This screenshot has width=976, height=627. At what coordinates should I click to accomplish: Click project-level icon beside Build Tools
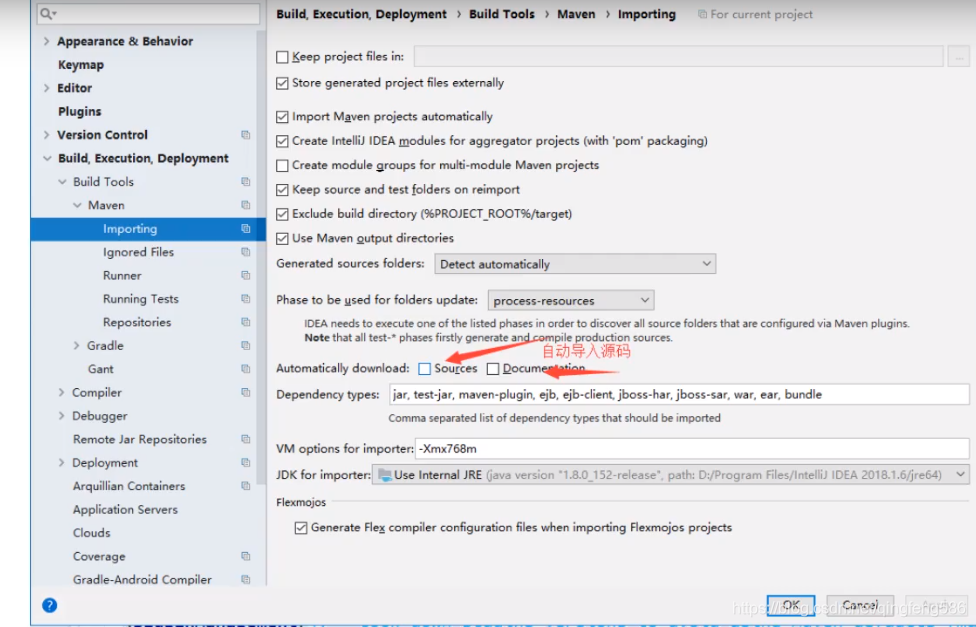pos(246,182)
